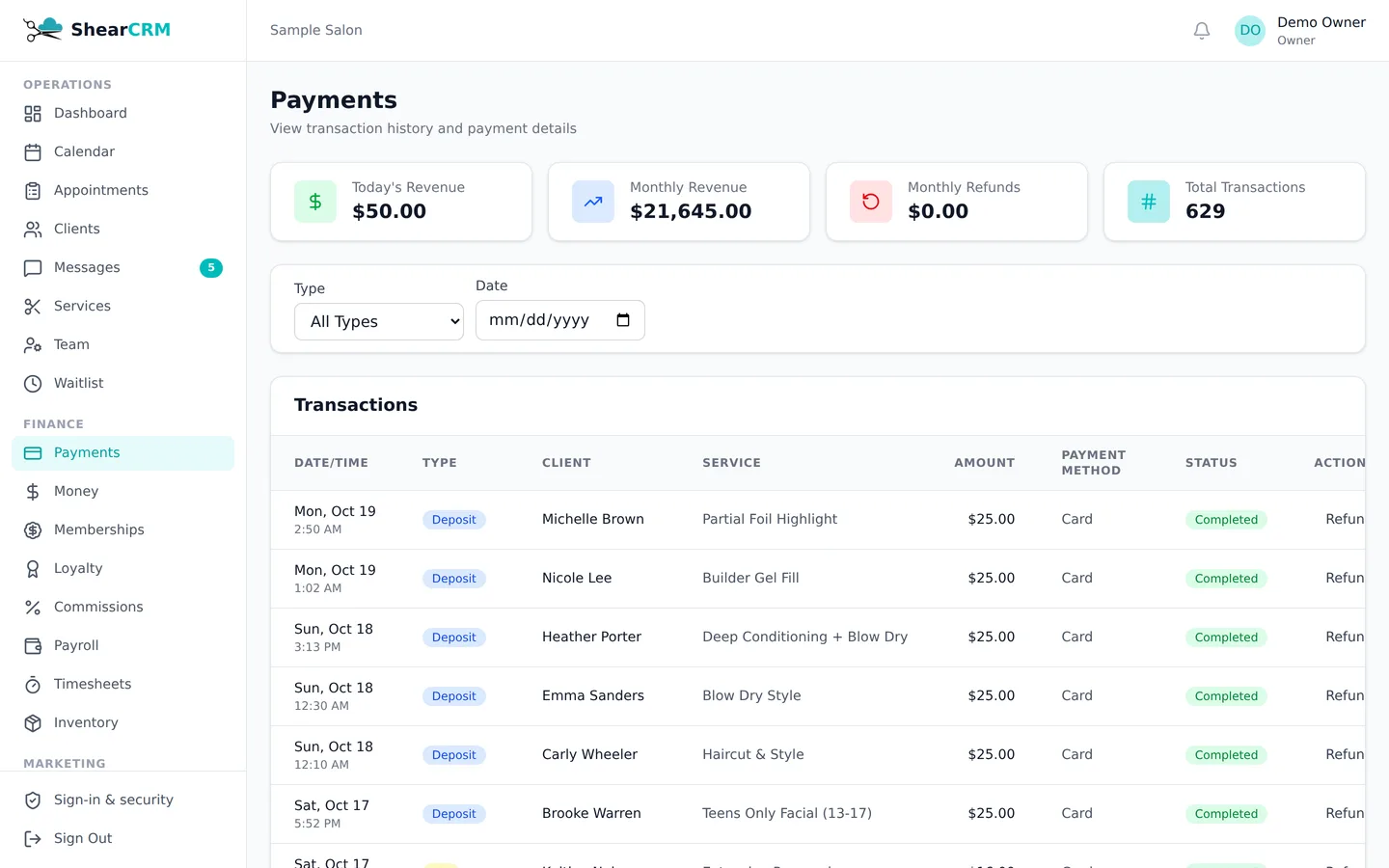Viewport: 1389px width, 868px height.
Task: Click Partial Foil Highlight service cell
Action: [770, 519]
